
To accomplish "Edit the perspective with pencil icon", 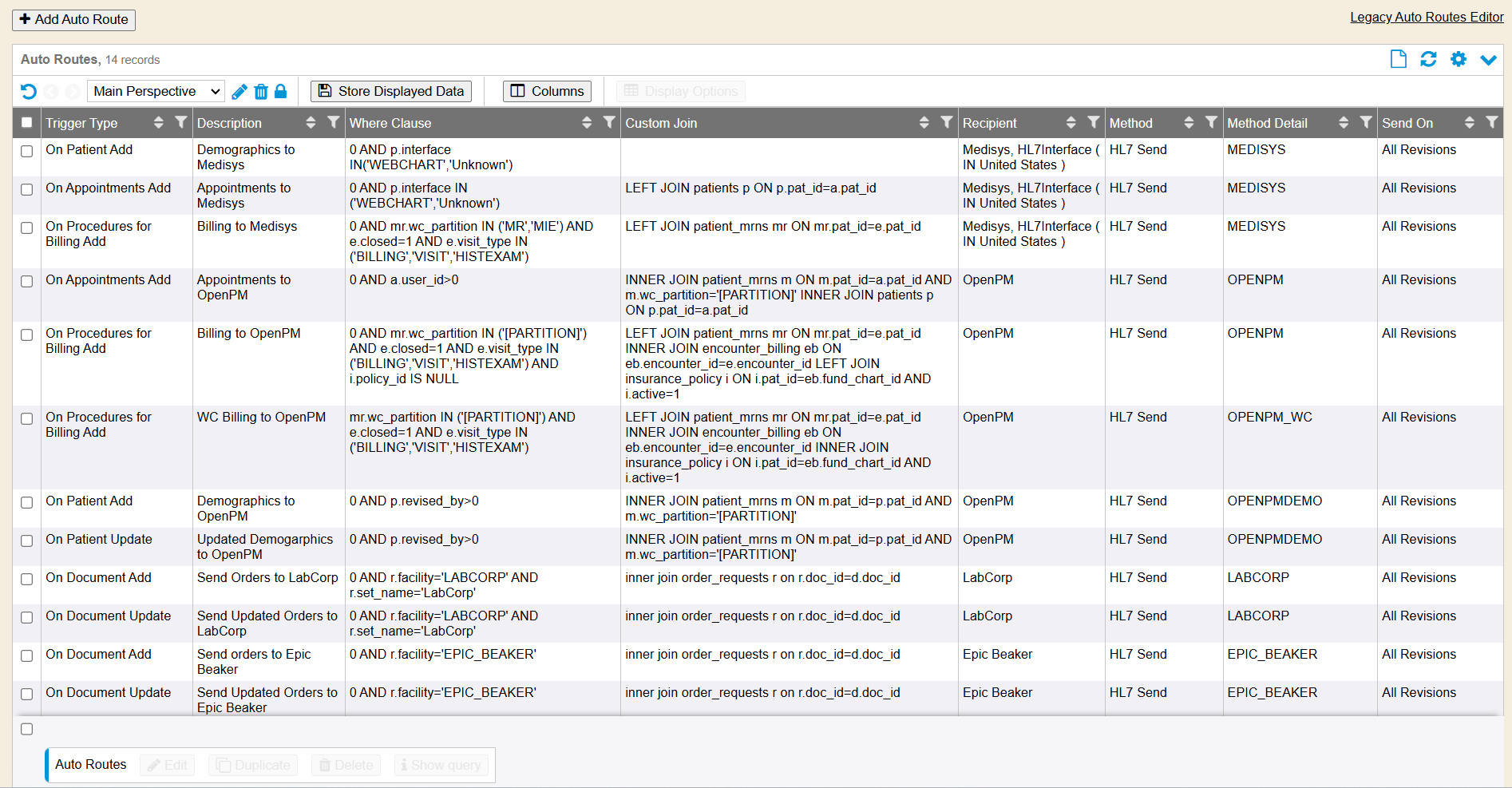I will click(x=239, y=91).
